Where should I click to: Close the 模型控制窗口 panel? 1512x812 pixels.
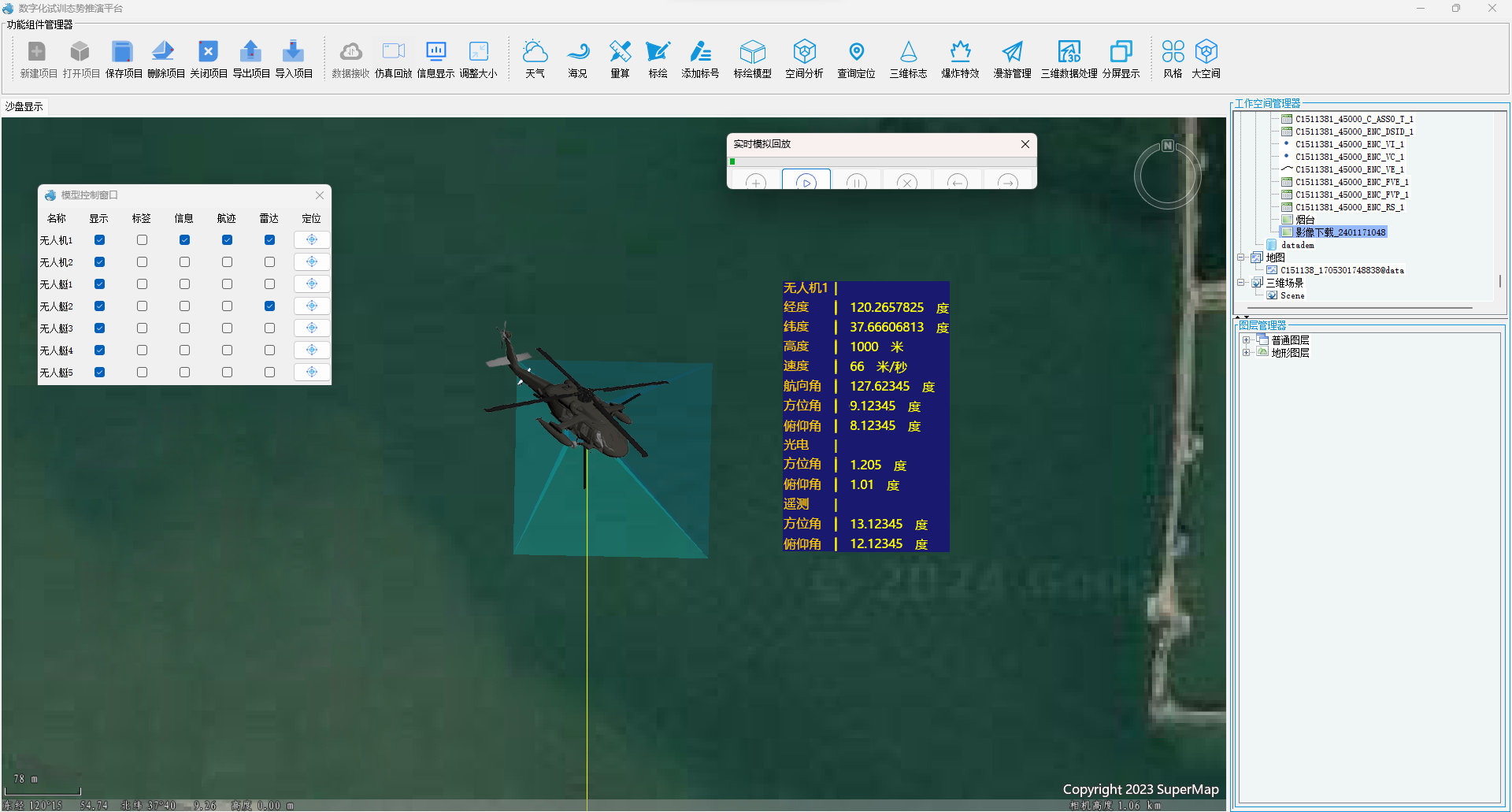click(319, 195)
